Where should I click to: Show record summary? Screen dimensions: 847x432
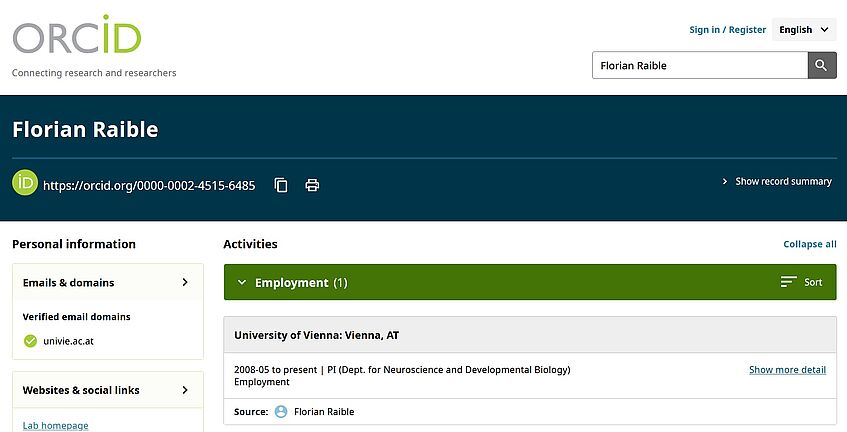(777, 182)
